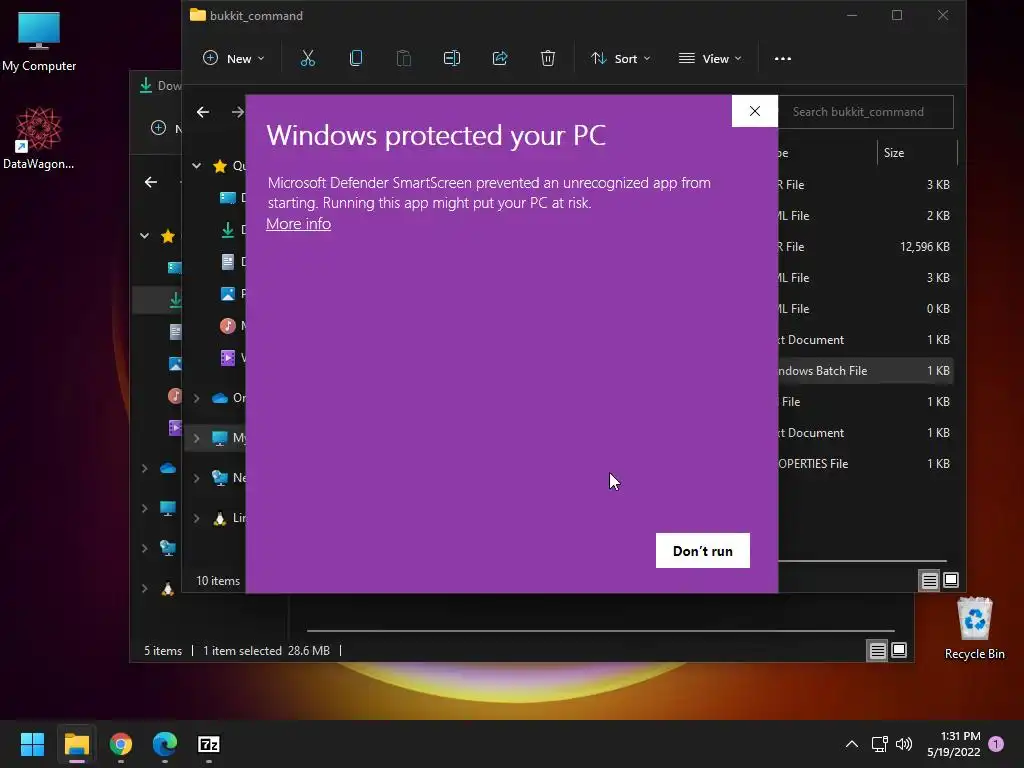This screenshot has width=1024, height=768.
Task: Expand the My Computer tree node
Action: click(197, 438)
